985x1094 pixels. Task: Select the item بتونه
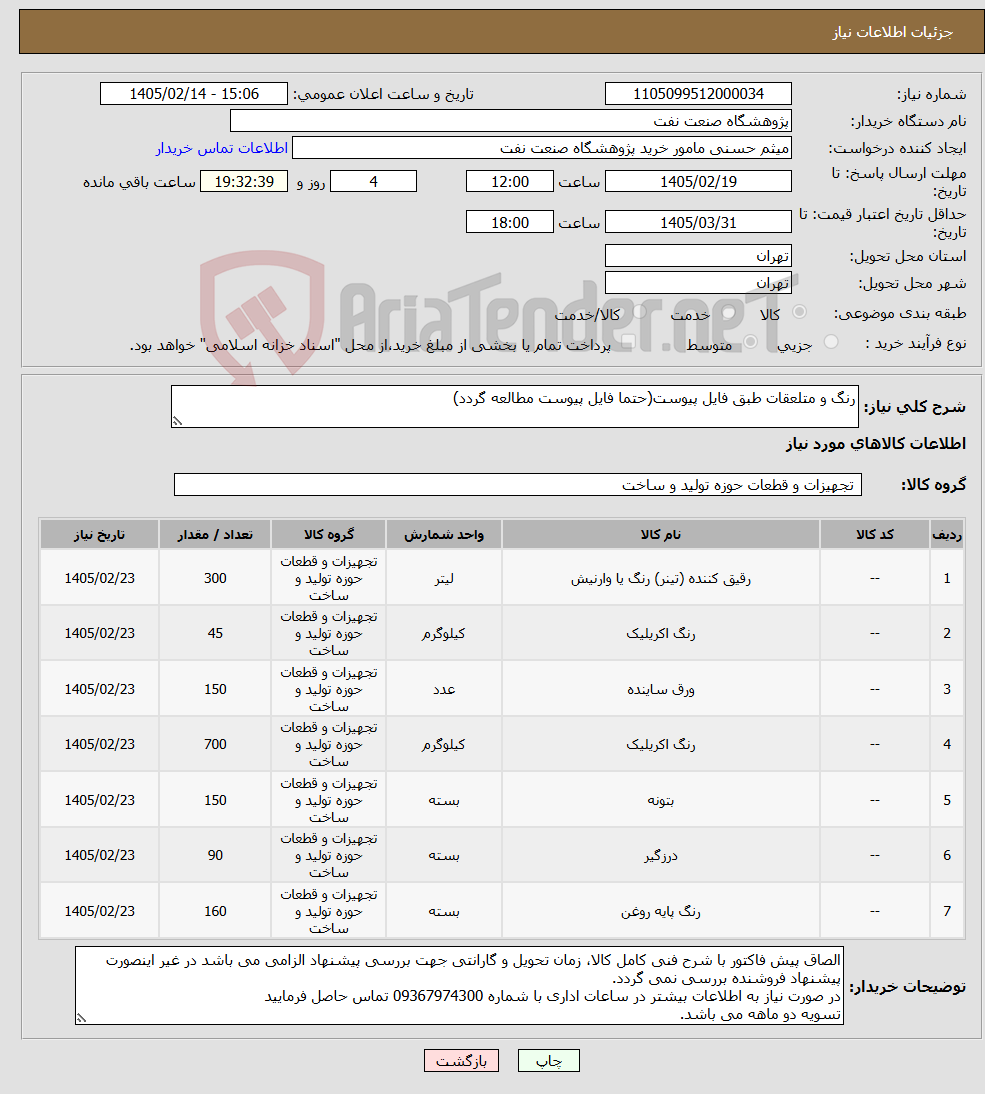tap(661, 800)
